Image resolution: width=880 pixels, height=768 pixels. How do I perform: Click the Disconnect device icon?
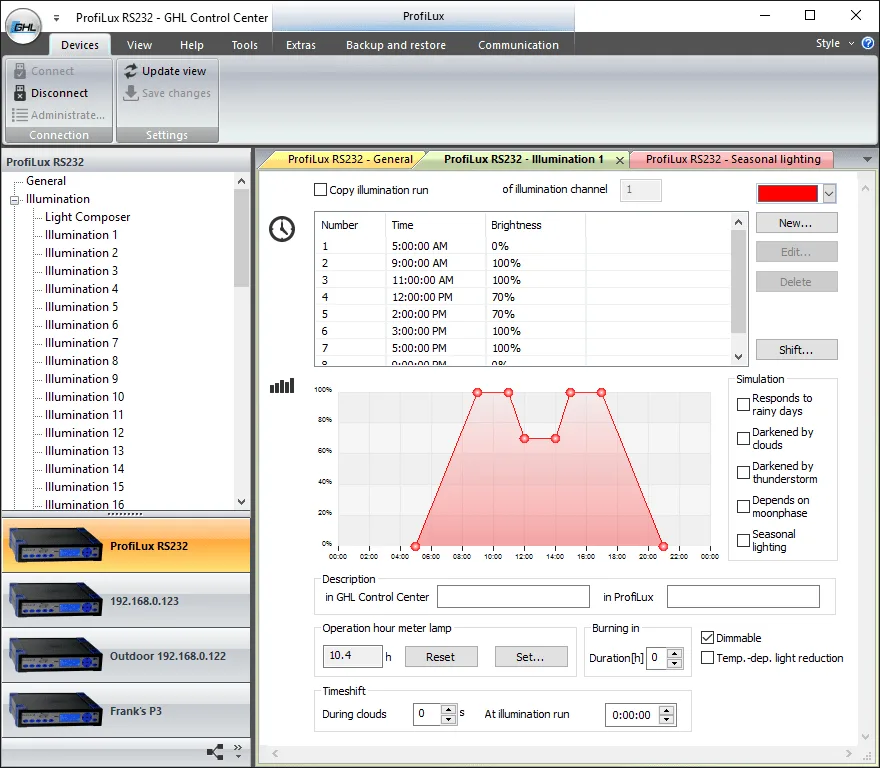click(20, 93)
